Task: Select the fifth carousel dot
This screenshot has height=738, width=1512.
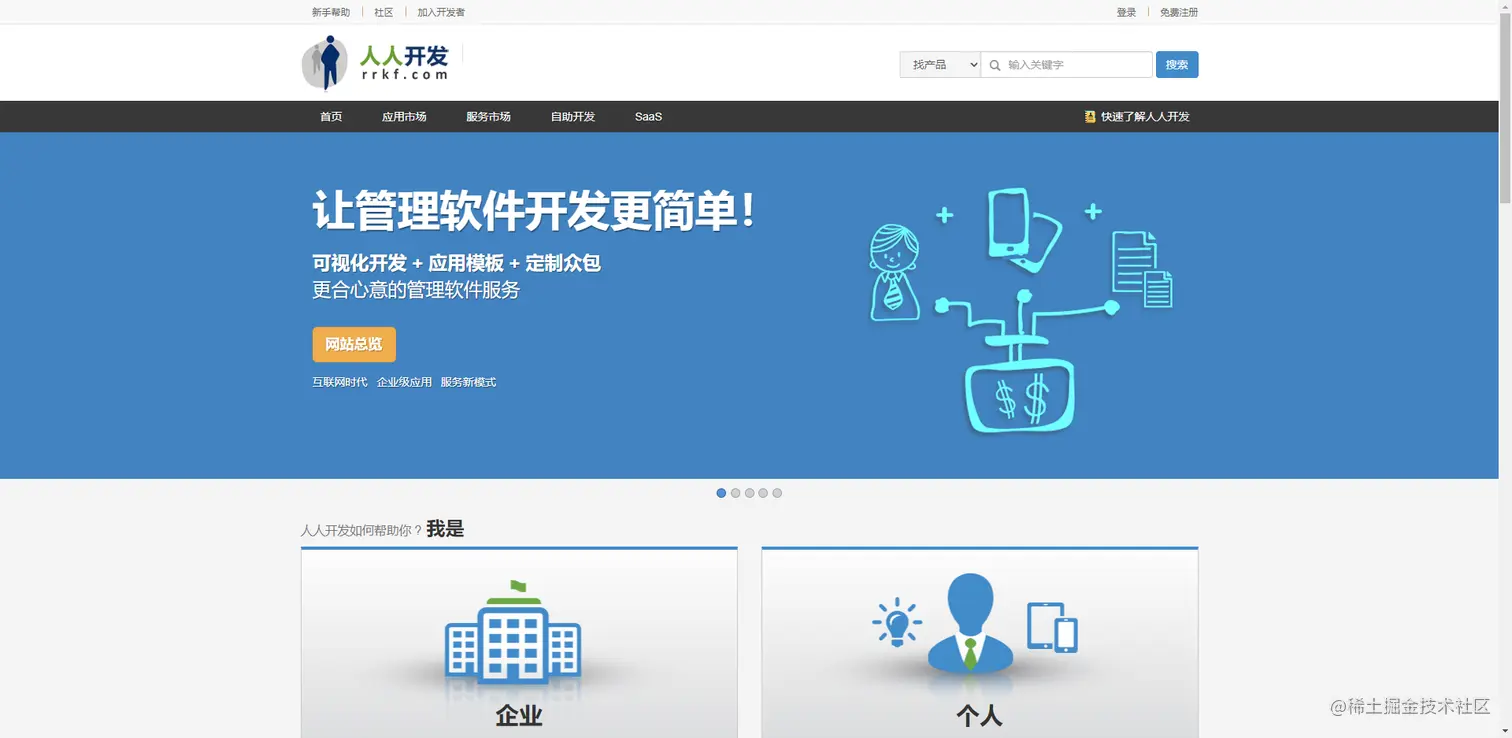Action: click(x=777, y=493)
